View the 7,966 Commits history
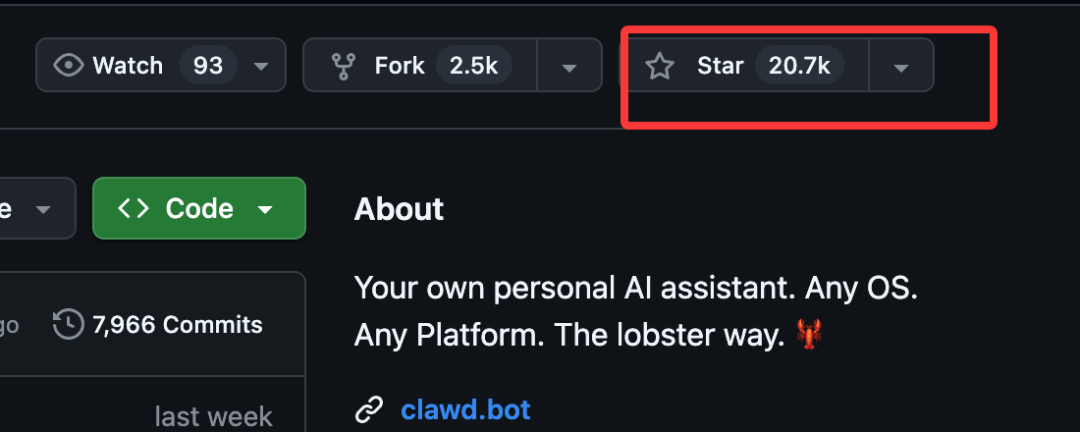 tap(176, 324)
